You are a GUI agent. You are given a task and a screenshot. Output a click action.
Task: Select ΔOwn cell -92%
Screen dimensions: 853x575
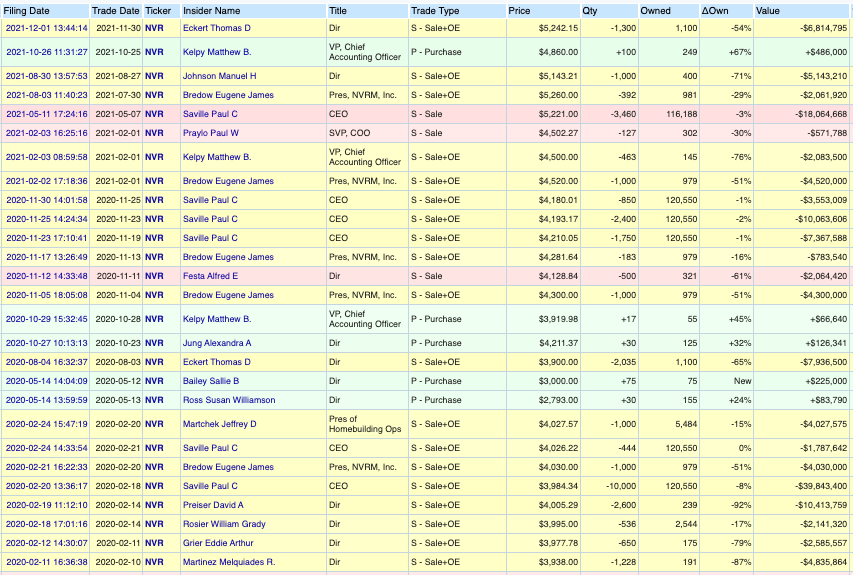tap(726, 505)
